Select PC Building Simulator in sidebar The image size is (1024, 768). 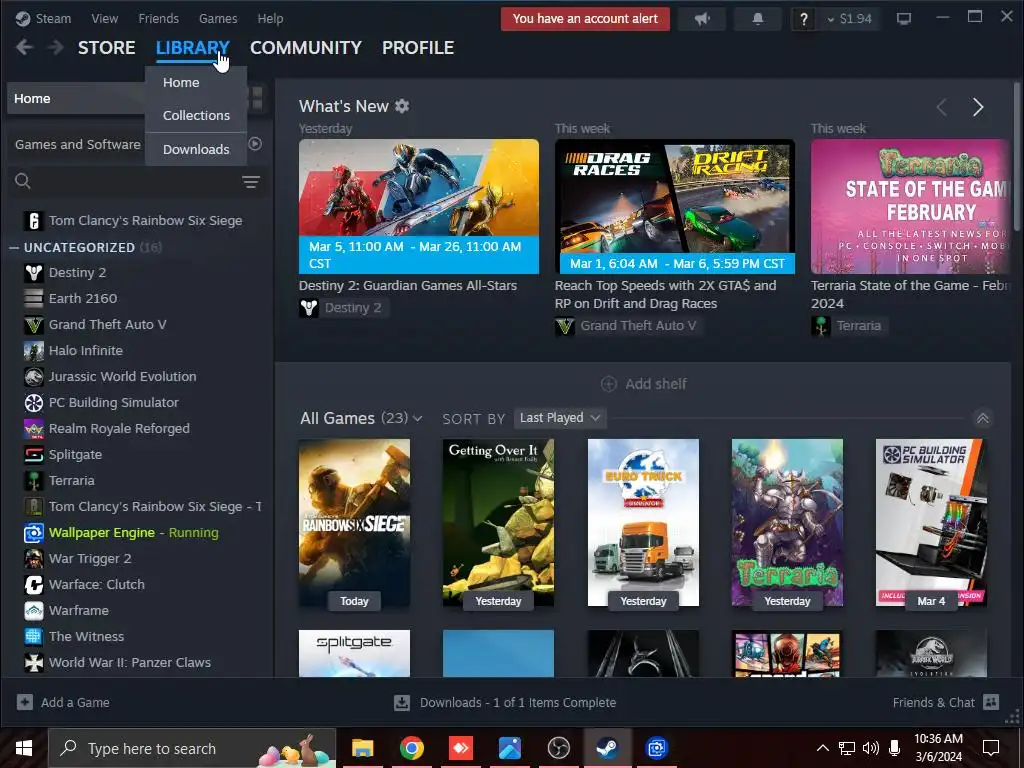tap(114, 403)
